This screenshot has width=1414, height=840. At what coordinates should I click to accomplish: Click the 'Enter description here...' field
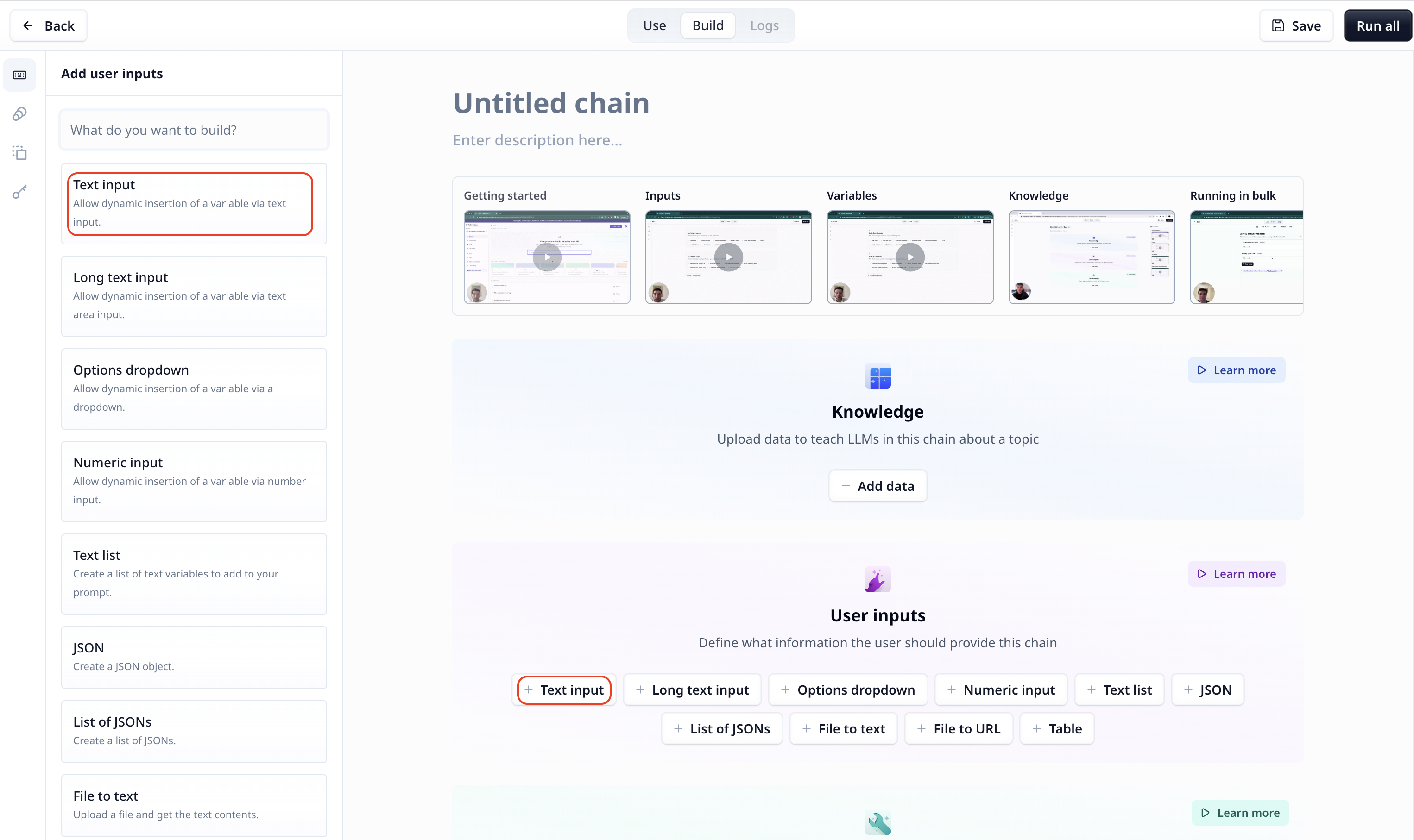tap(537, 140)
